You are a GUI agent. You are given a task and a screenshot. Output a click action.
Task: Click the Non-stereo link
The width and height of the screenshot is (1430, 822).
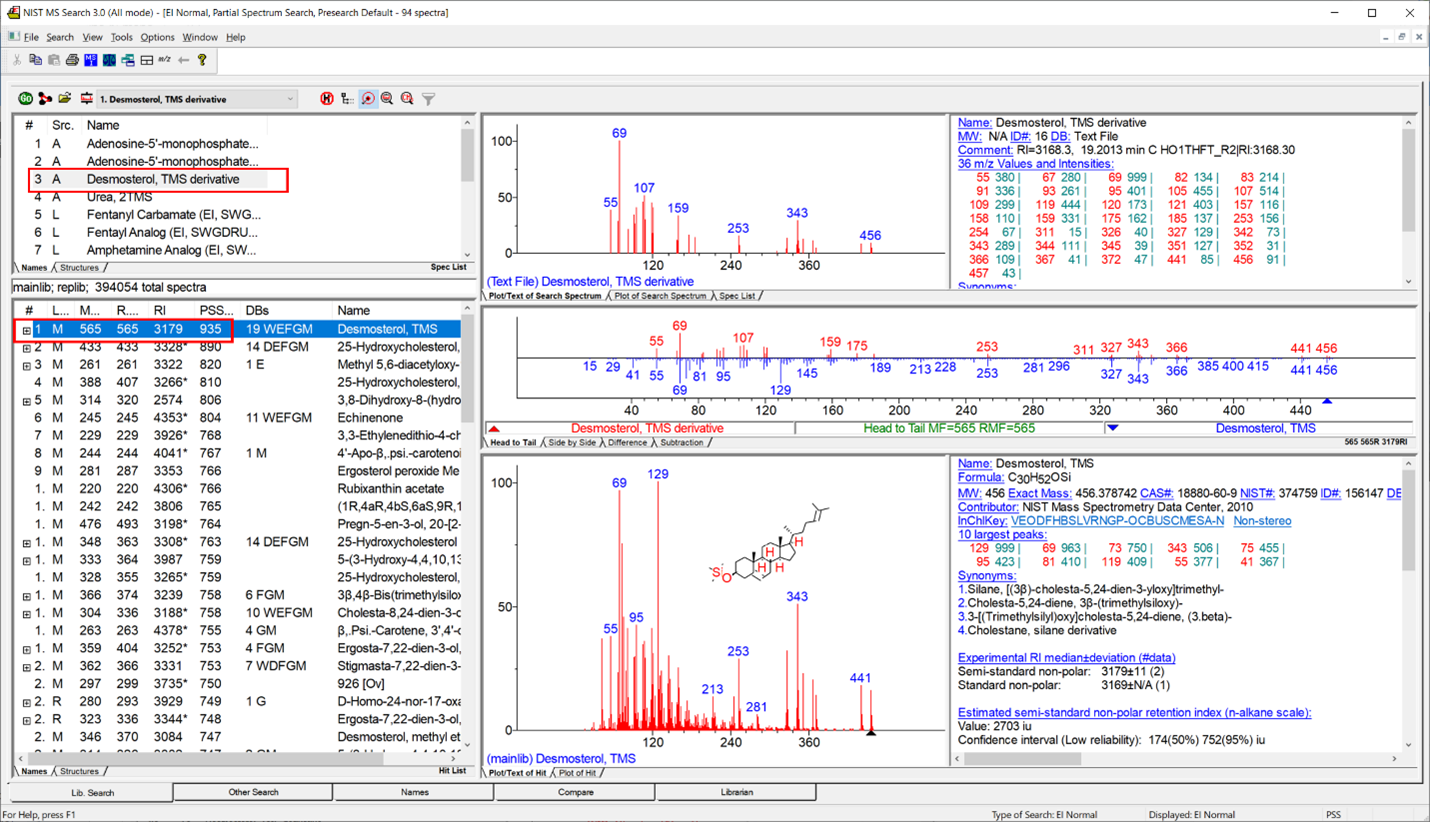(x=1262, y=521)
